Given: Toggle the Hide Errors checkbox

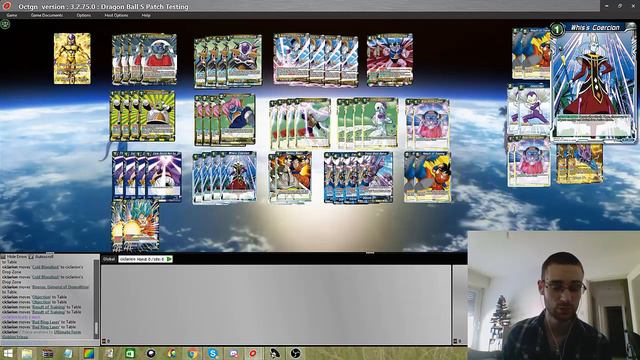Looking at the screenshot, I should tap(3, 257).
